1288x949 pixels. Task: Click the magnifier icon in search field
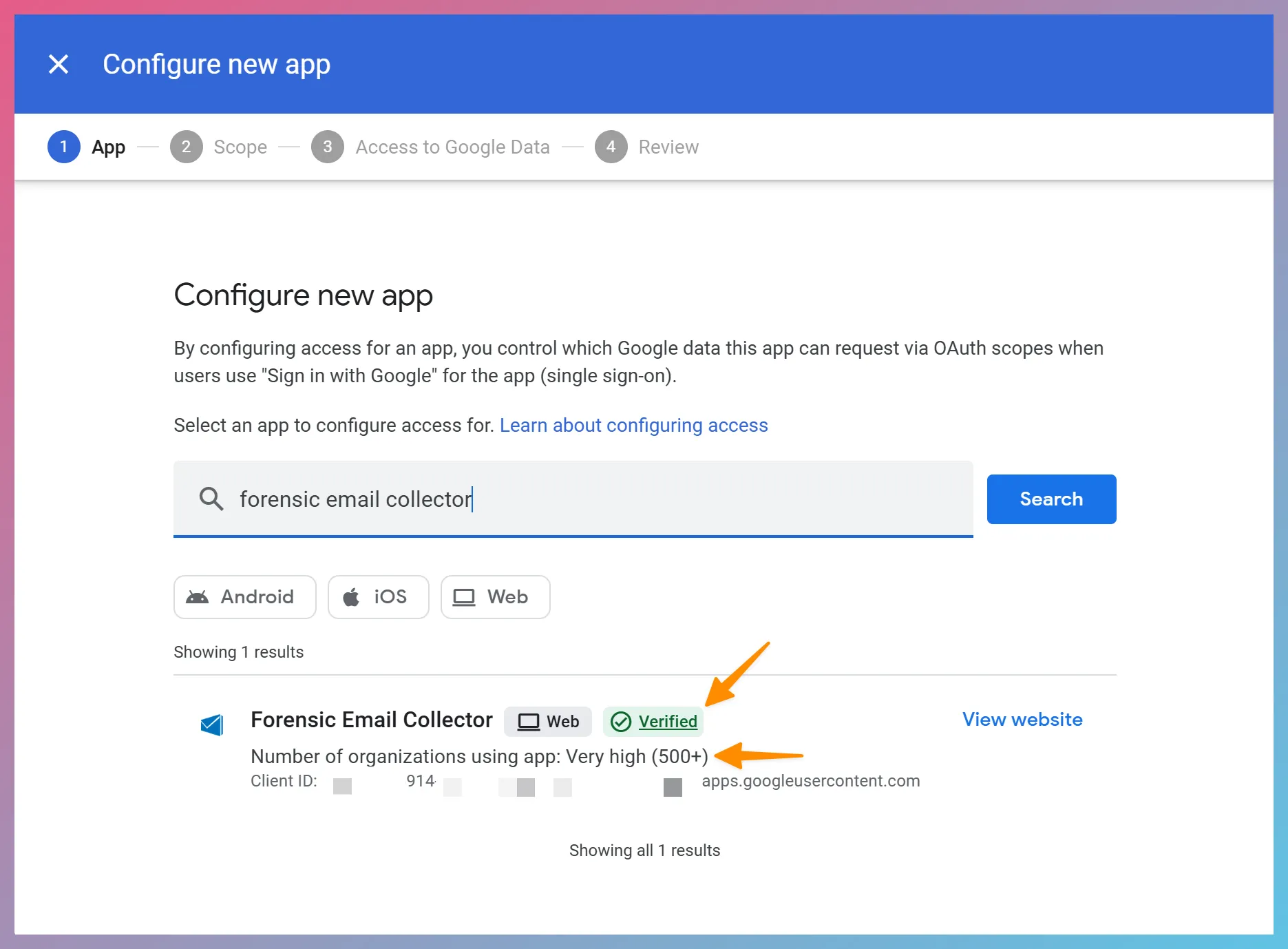pos(211,499)
